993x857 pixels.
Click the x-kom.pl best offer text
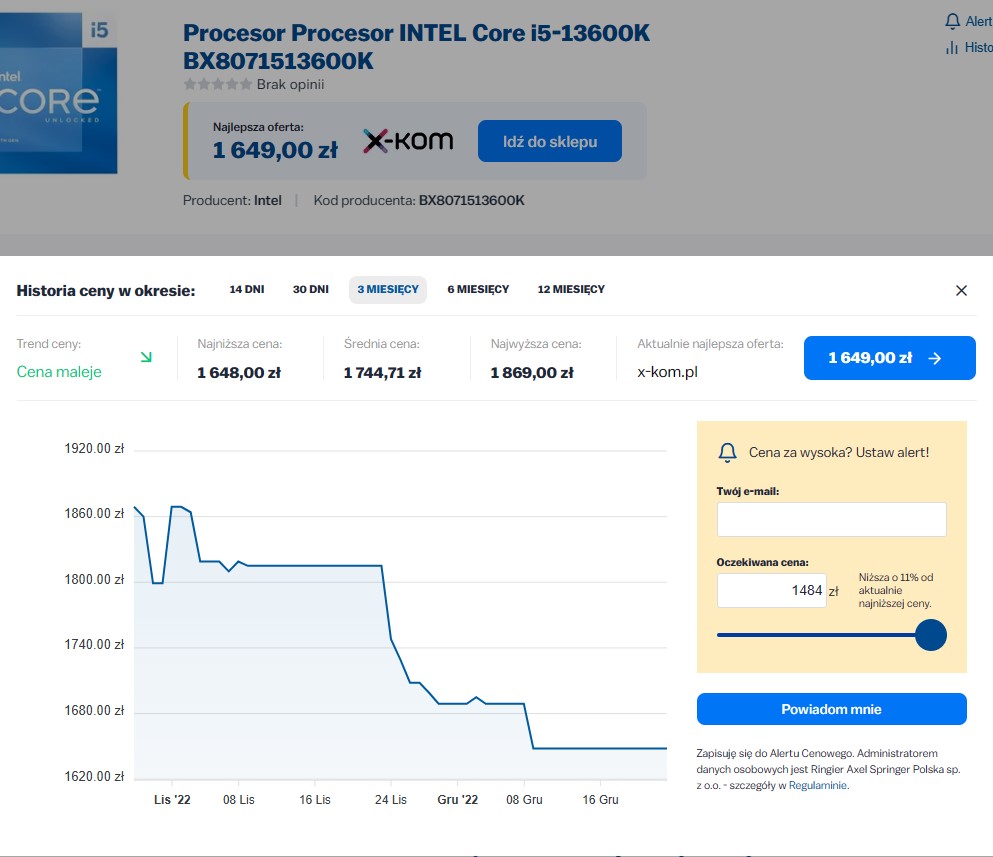tap(667, 372)
